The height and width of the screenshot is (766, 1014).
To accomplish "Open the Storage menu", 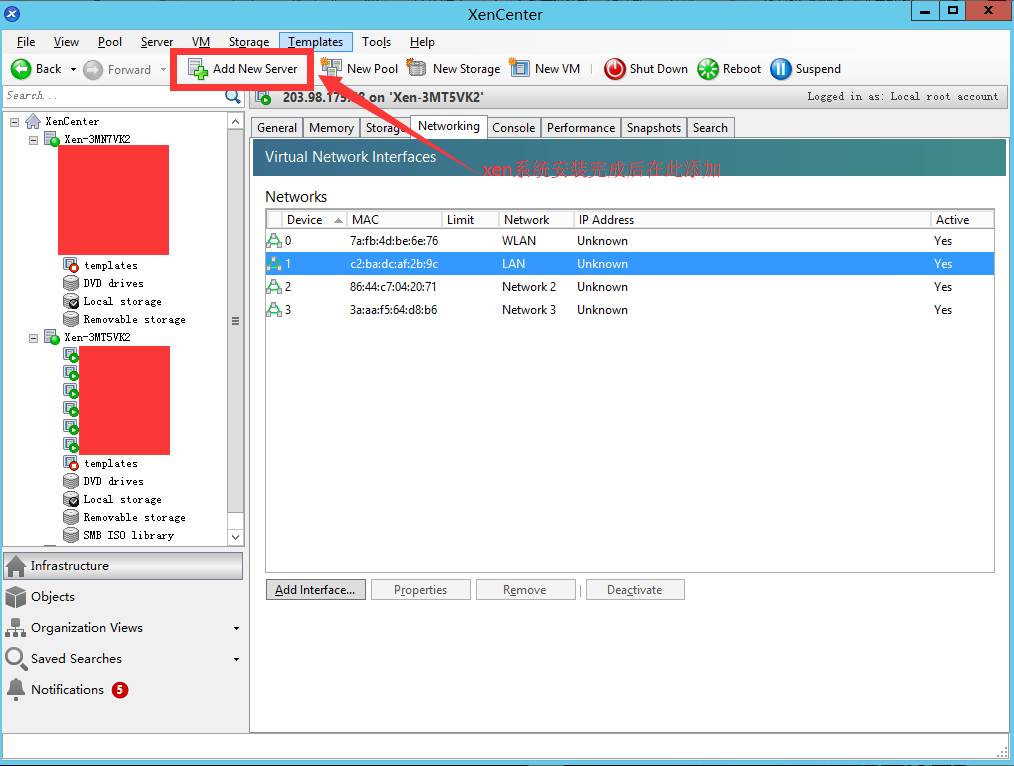I will 249,42.
